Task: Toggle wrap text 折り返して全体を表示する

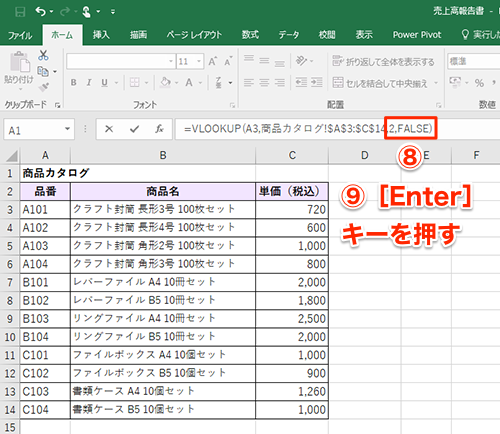Action: pos(383,62)
